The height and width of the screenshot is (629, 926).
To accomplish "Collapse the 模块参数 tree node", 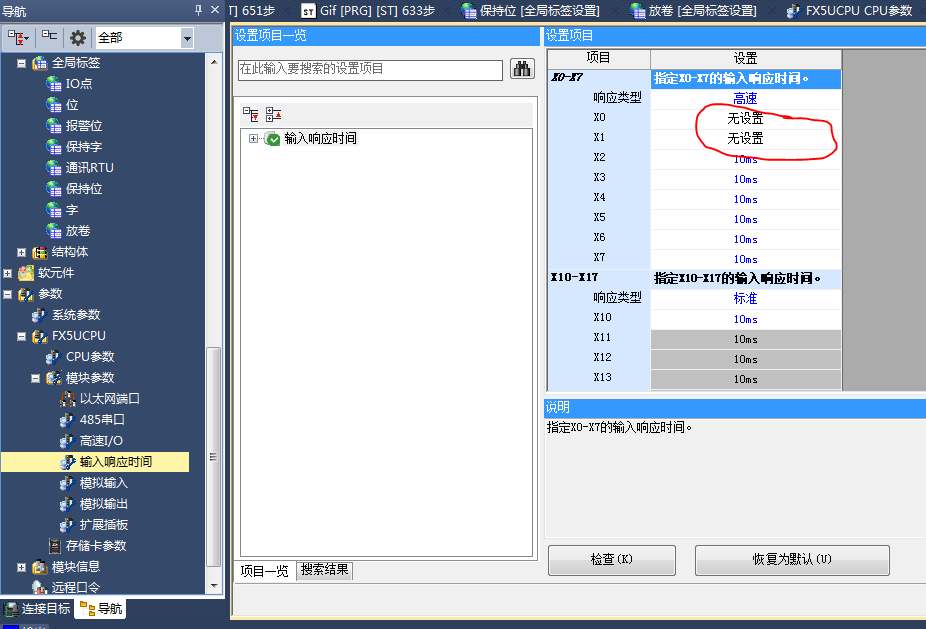I will (x=36, y=378).
